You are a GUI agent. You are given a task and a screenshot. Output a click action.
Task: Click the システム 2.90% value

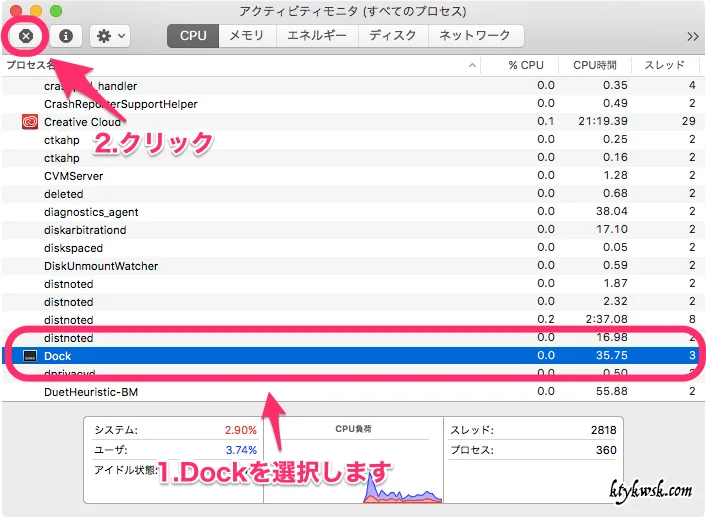coord(240,430)
